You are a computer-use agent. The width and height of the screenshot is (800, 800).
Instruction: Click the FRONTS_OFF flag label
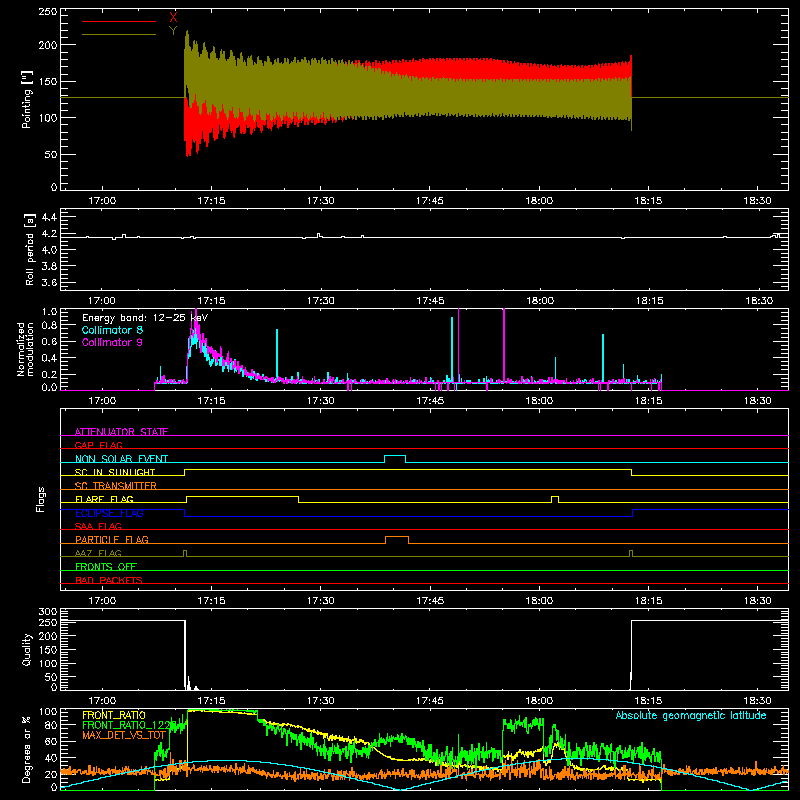pyautogui.click(x=106, y=566)
